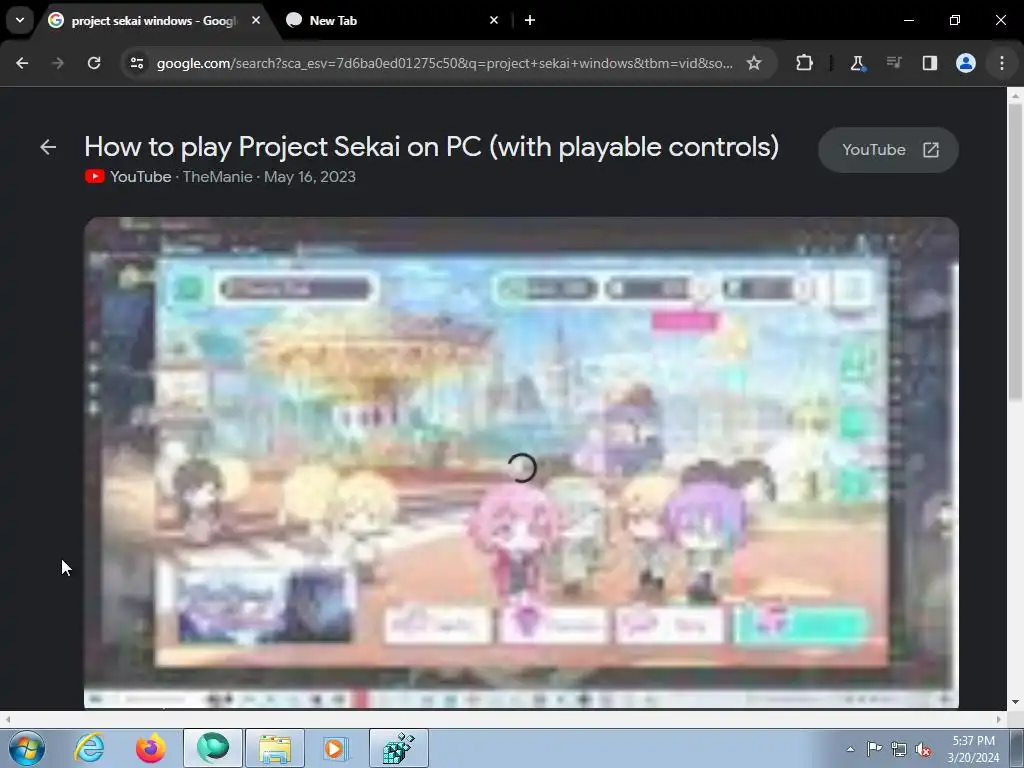Image resolution: width=1024 pixels, height=768 pixels.
Task: Click the red YouTube logo under the title
Action: point(95,176)
